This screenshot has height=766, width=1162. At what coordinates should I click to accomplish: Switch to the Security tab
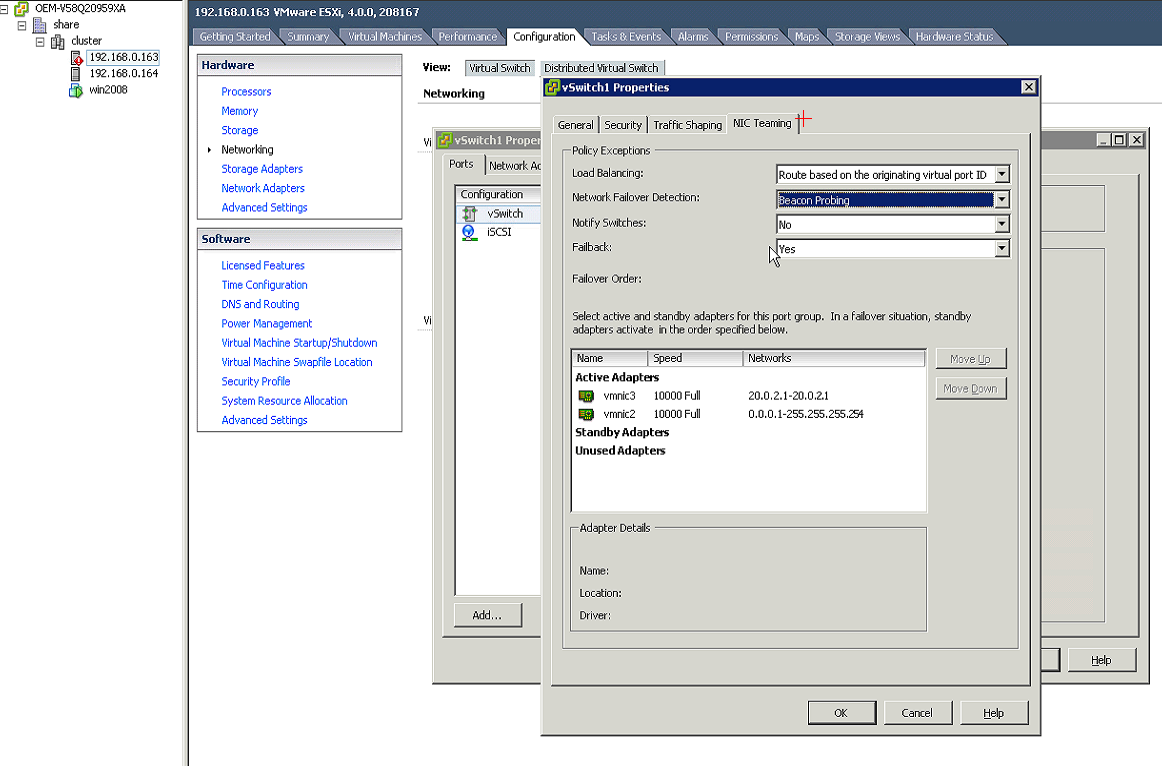click(622, 125)
